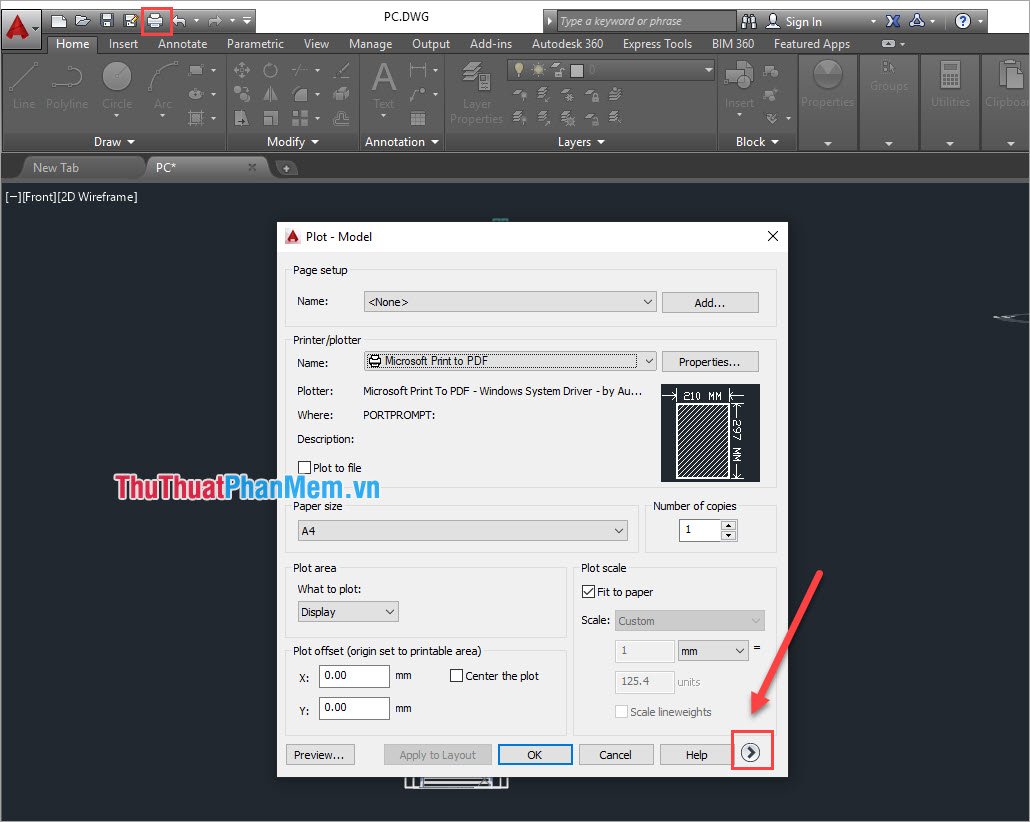Screen dimensions: 1030x822
Task: Open the Paper size A4 dropdown
Action: click(x=462, y=530)
